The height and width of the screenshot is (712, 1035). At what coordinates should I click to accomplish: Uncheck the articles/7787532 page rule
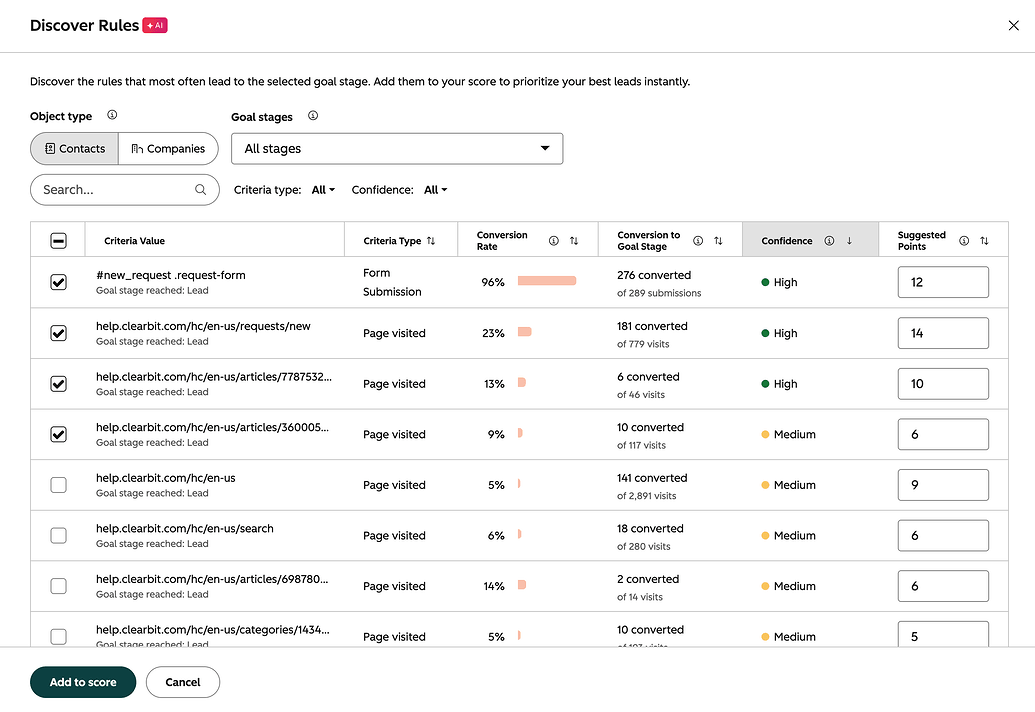pyautogui.click(x=58, y=384)
